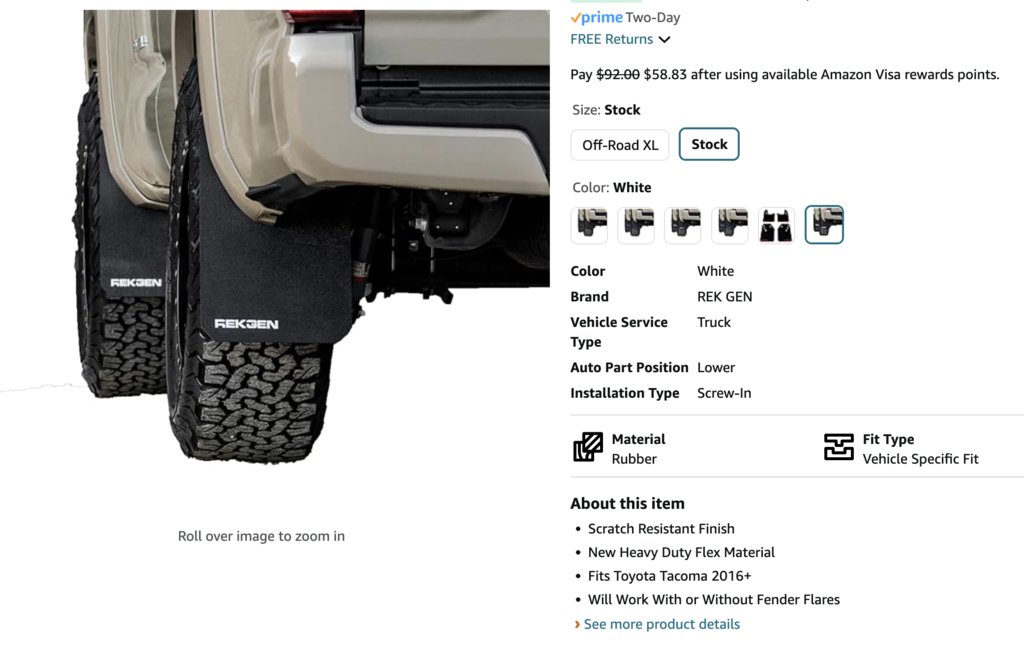Select the highlighted White color option
This screenshot has height=649, width=1024.
[824, 225]
